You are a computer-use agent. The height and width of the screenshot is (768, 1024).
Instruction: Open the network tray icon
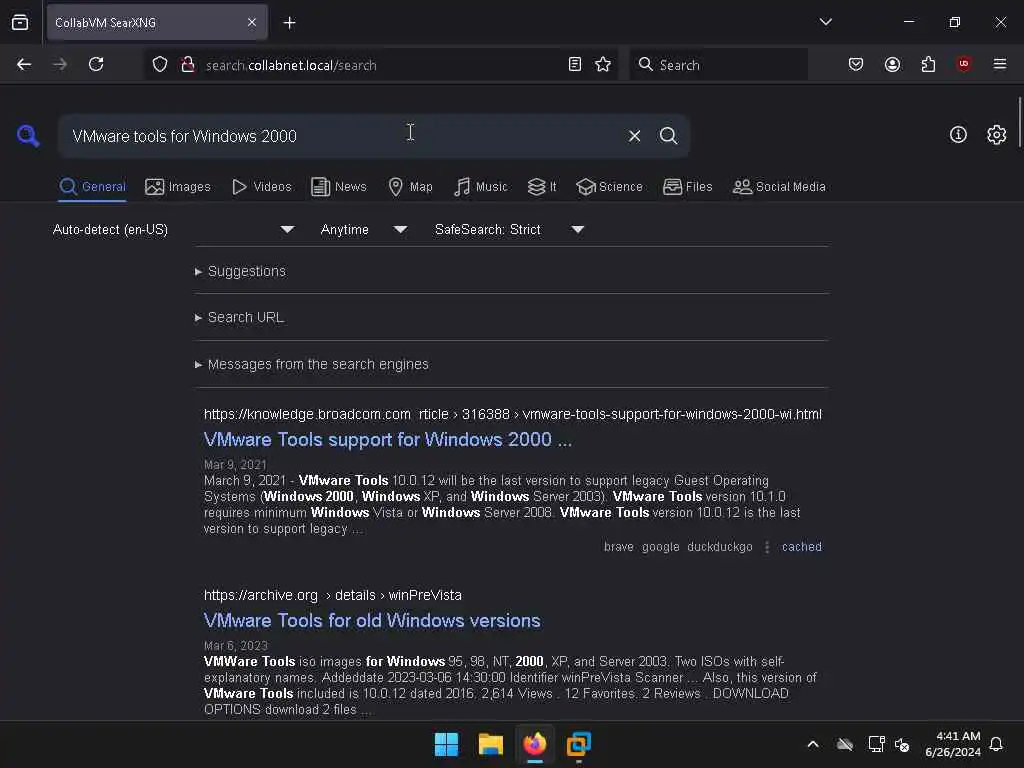click(x=876, y=744)
